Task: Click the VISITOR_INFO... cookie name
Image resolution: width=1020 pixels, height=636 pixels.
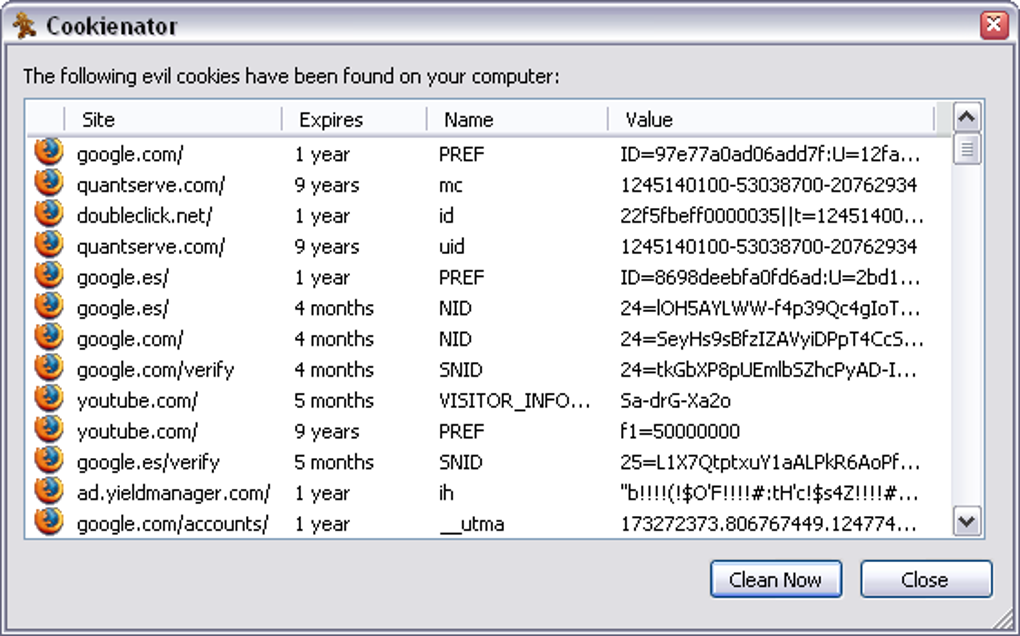Action: (515, 401)
